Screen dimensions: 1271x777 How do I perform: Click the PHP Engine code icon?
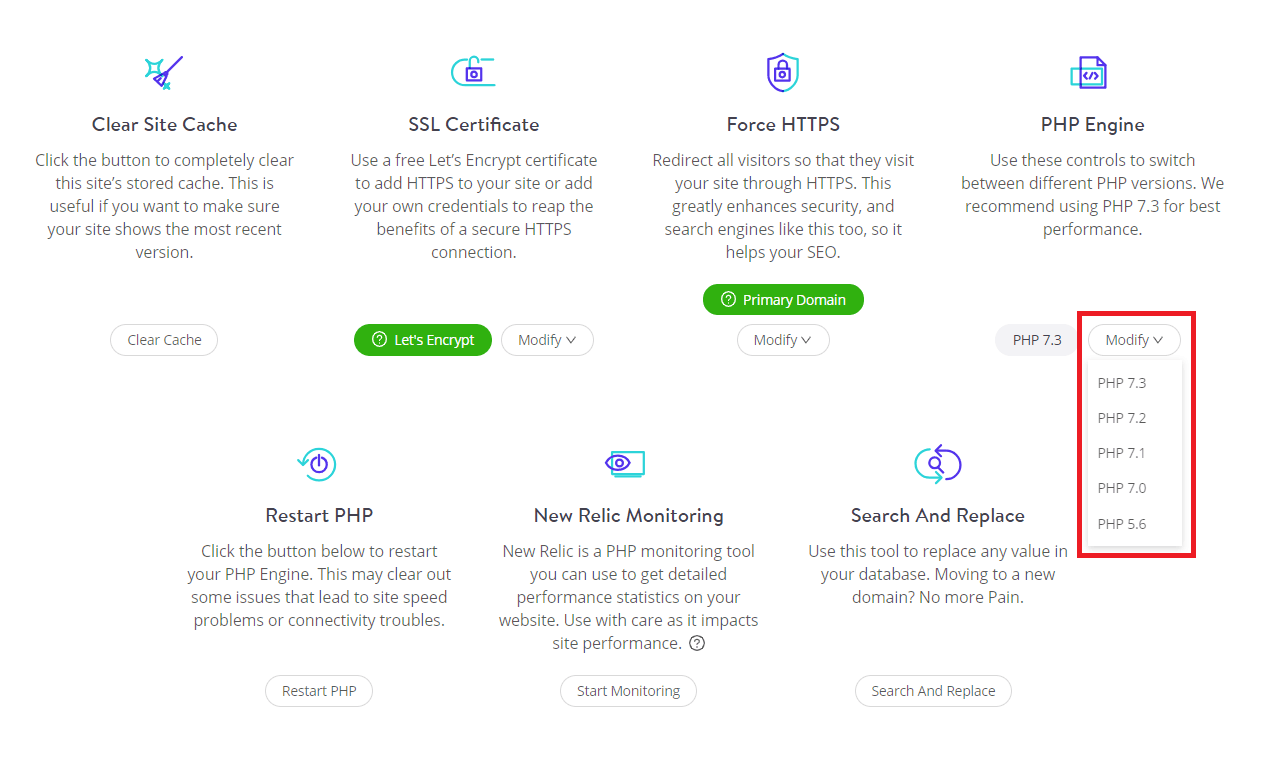[1090, 72]
